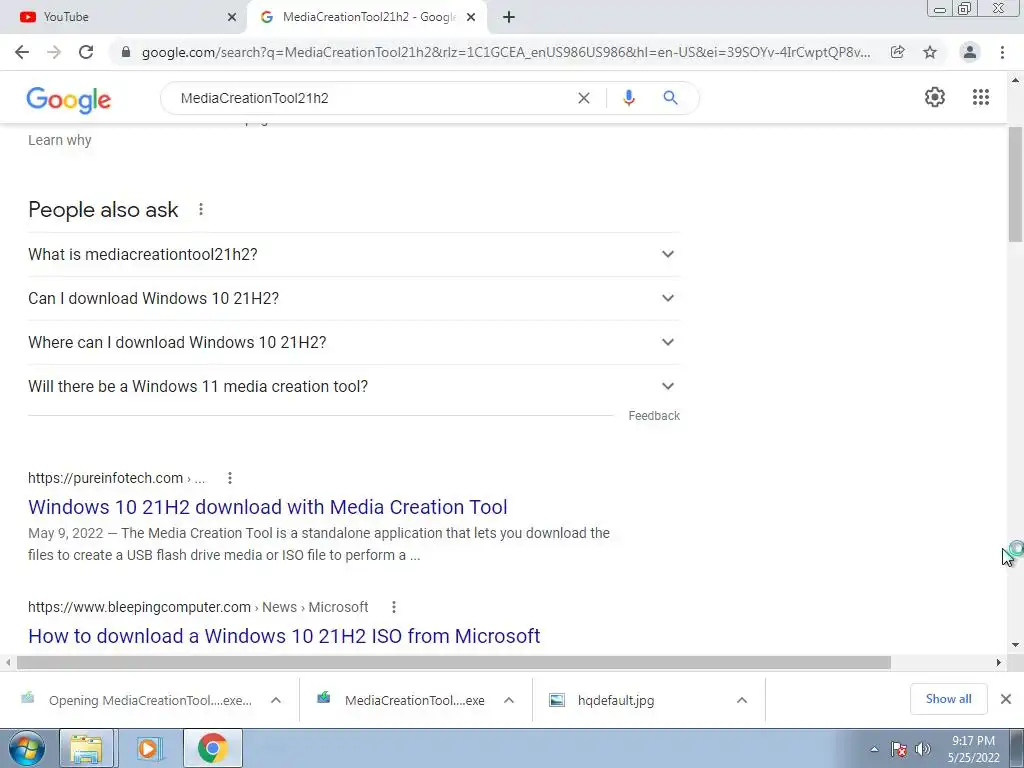Click Feedback under People also ask
Viewport: 1024px width, 768px height.
pos(654,416)
